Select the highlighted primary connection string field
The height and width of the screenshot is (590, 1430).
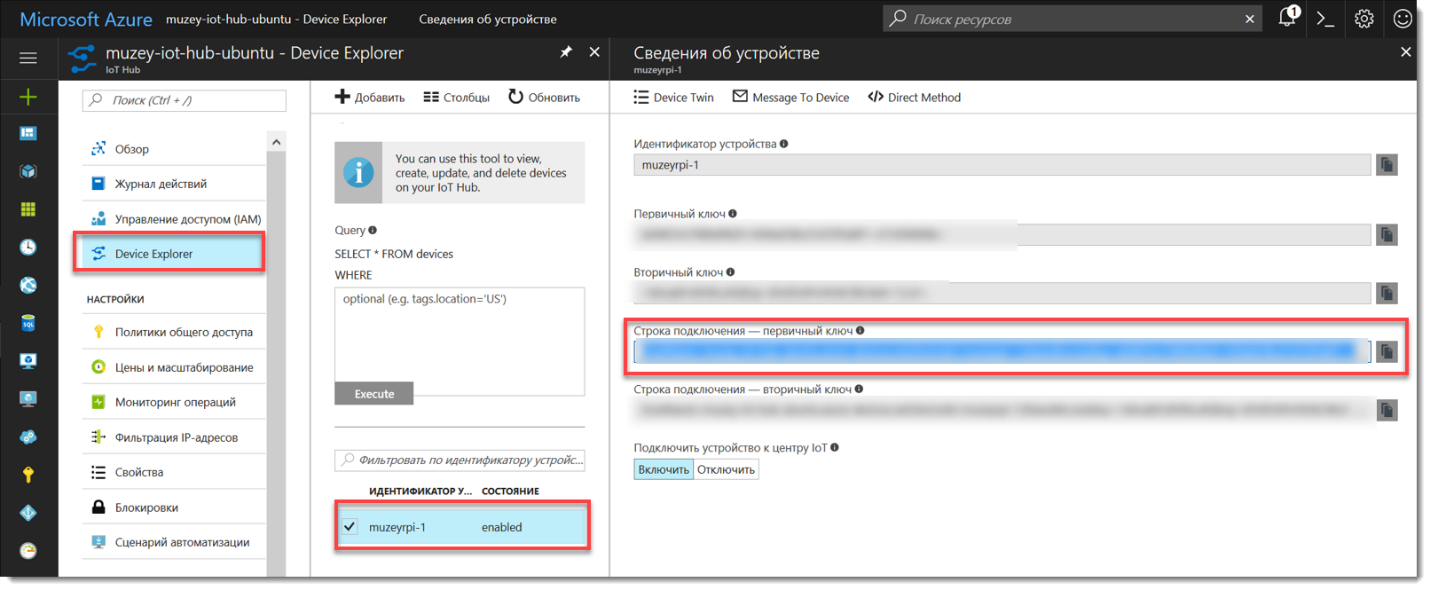[x=1002, y=351]
